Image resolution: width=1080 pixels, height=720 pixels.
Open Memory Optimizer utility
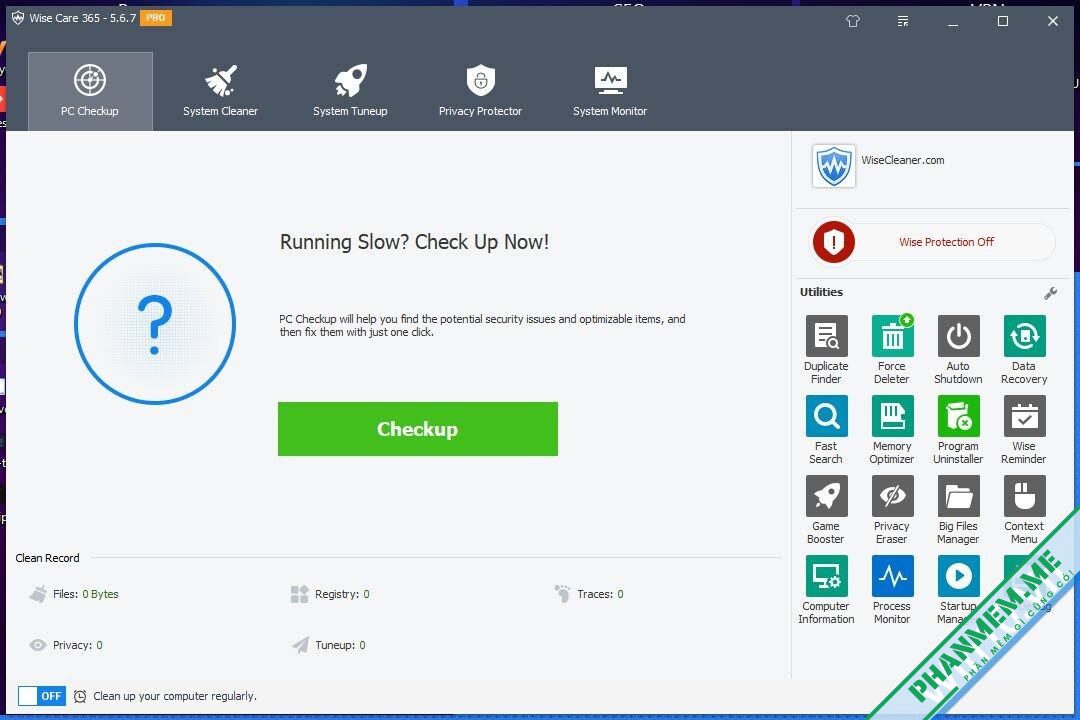892,430
